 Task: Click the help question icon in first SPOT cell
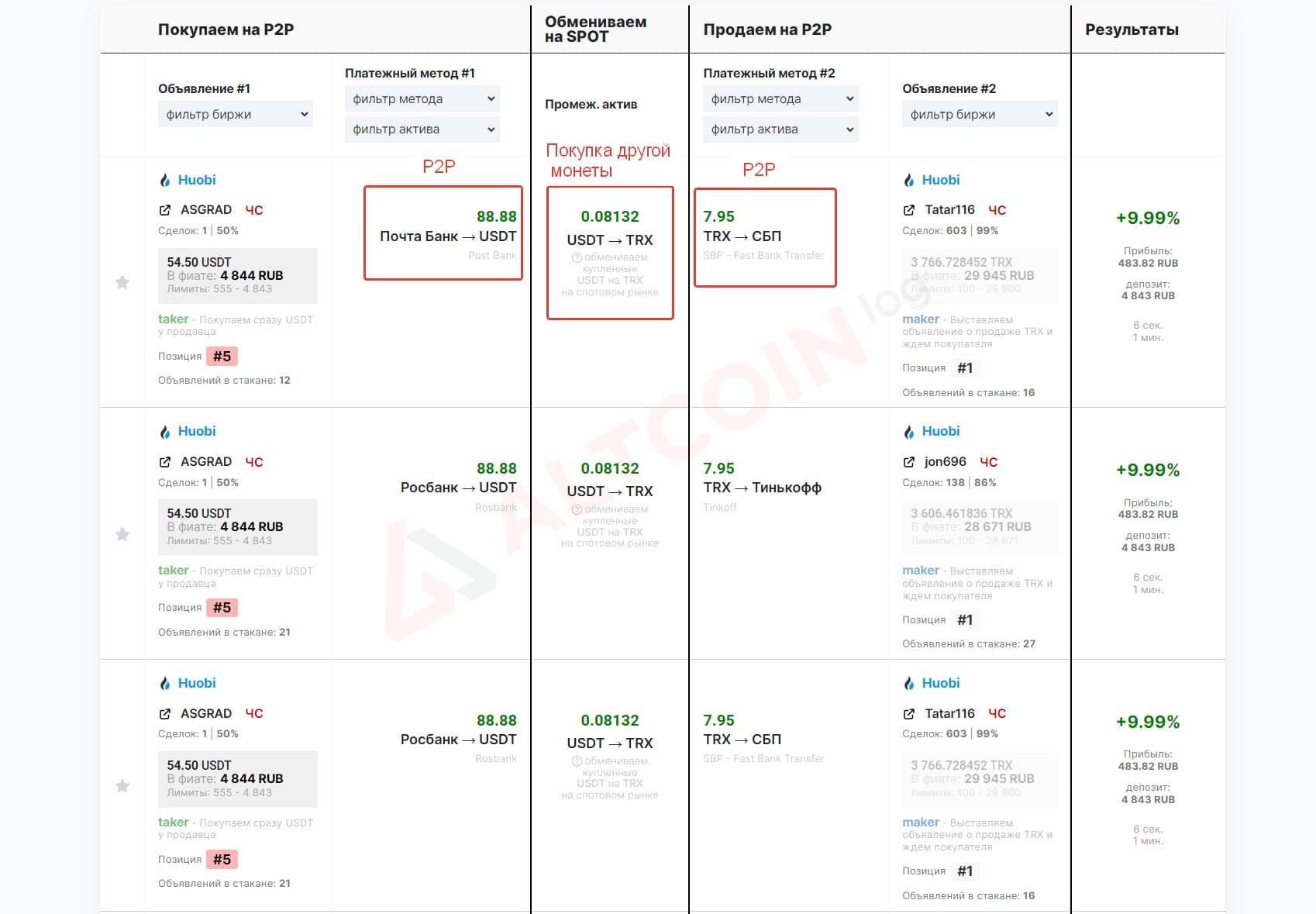coord(576,258)
